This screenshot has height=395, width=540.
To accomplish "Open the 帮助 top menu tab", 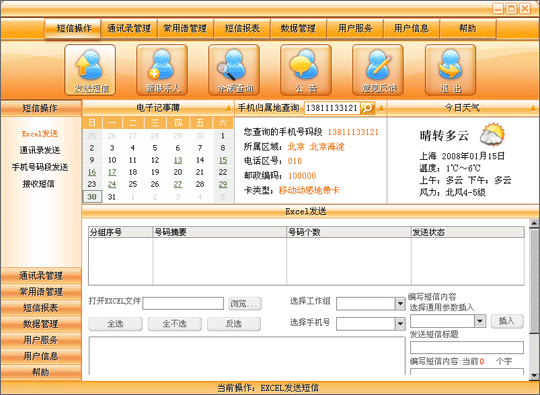I will 468,29.
